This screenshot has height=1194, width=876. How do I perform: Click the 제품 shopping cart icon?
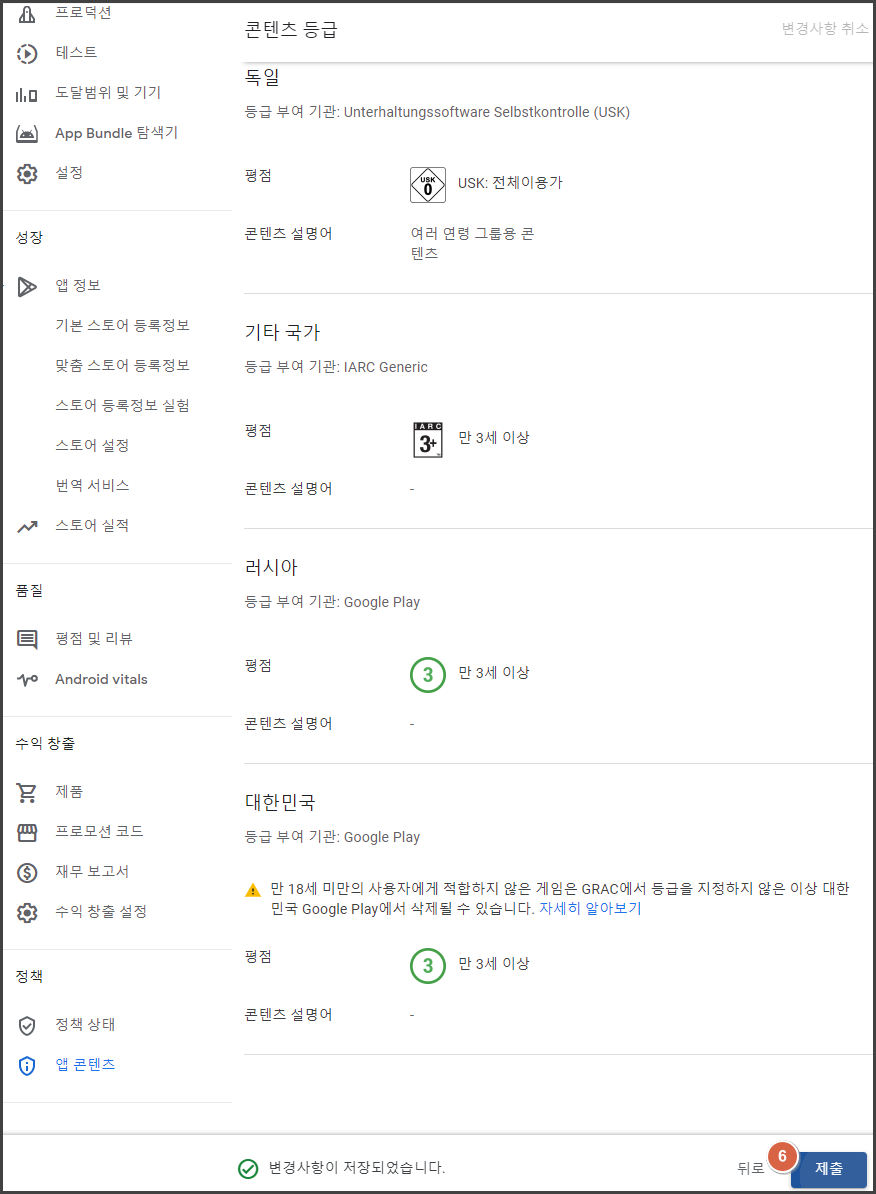pyautogui.click(x=27, y=792)
